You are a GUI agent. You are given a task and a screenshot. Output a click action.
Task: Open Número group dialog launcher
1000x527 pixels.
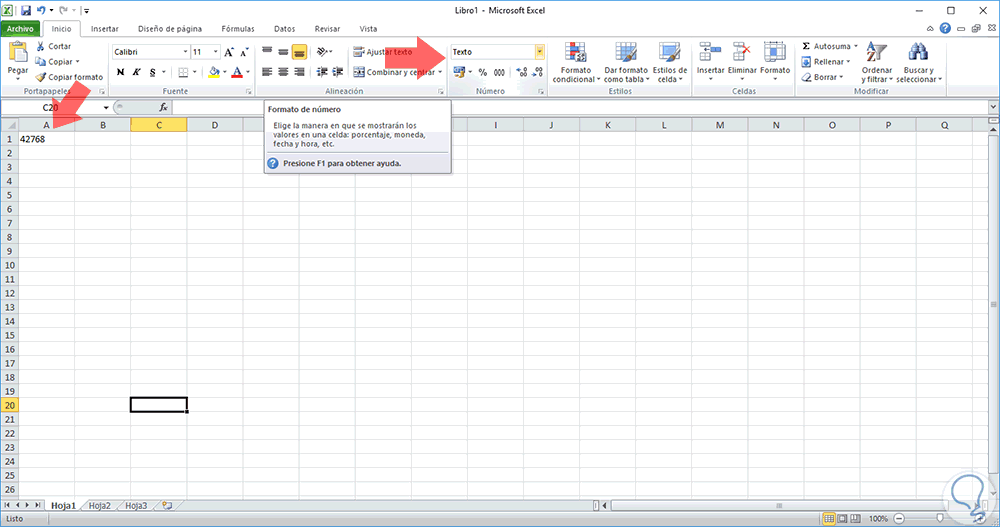(x=541, y=92)
